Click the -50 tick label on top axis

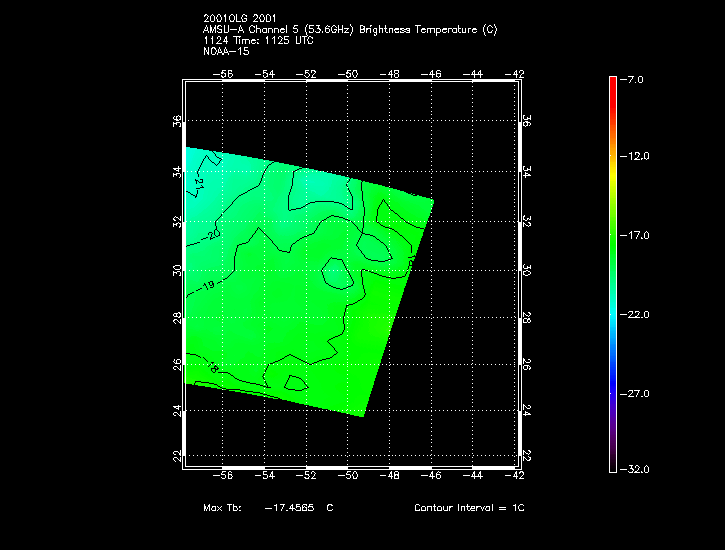click(349, 74)
